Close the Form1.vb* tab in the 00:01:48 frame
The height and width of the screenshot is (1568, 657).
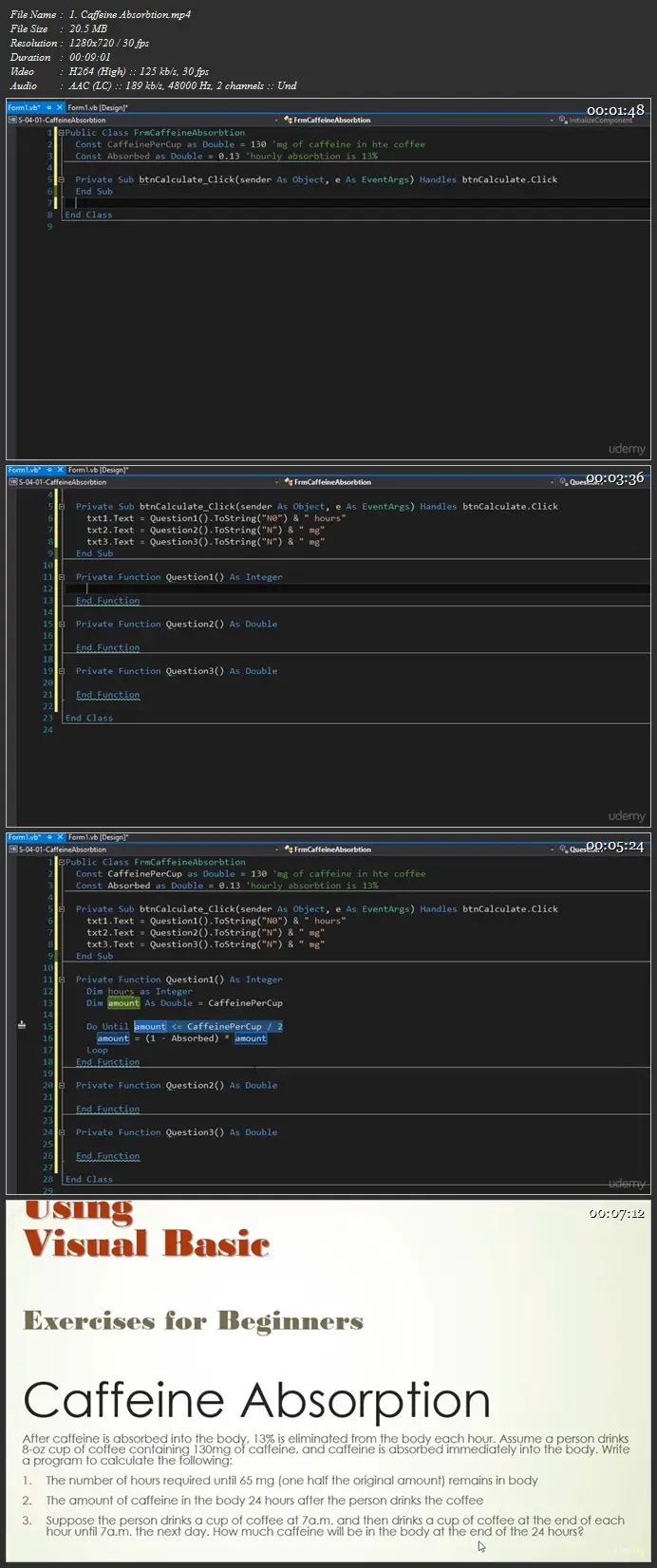61,107
